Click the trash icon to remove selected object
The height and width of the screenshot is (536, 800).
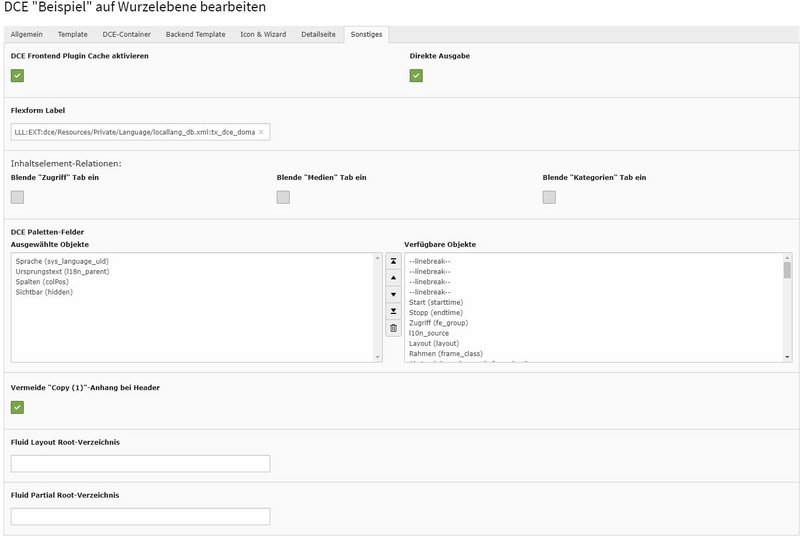(393, 328)
